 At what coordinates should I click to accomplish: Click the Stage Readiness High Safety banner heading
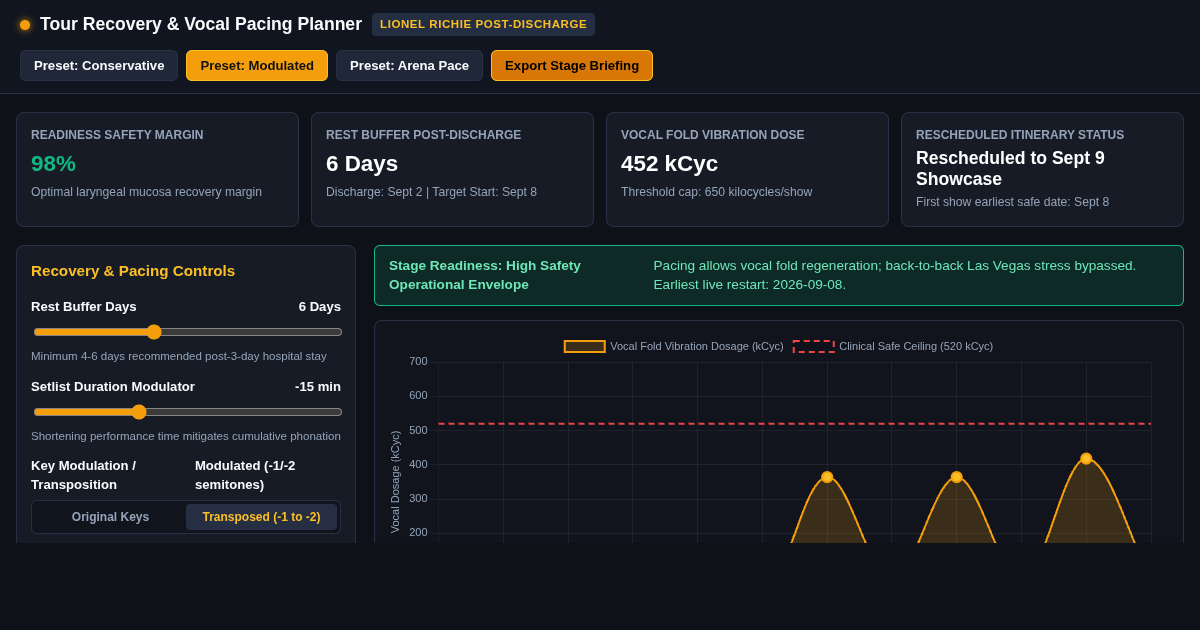tap(485, 275)
